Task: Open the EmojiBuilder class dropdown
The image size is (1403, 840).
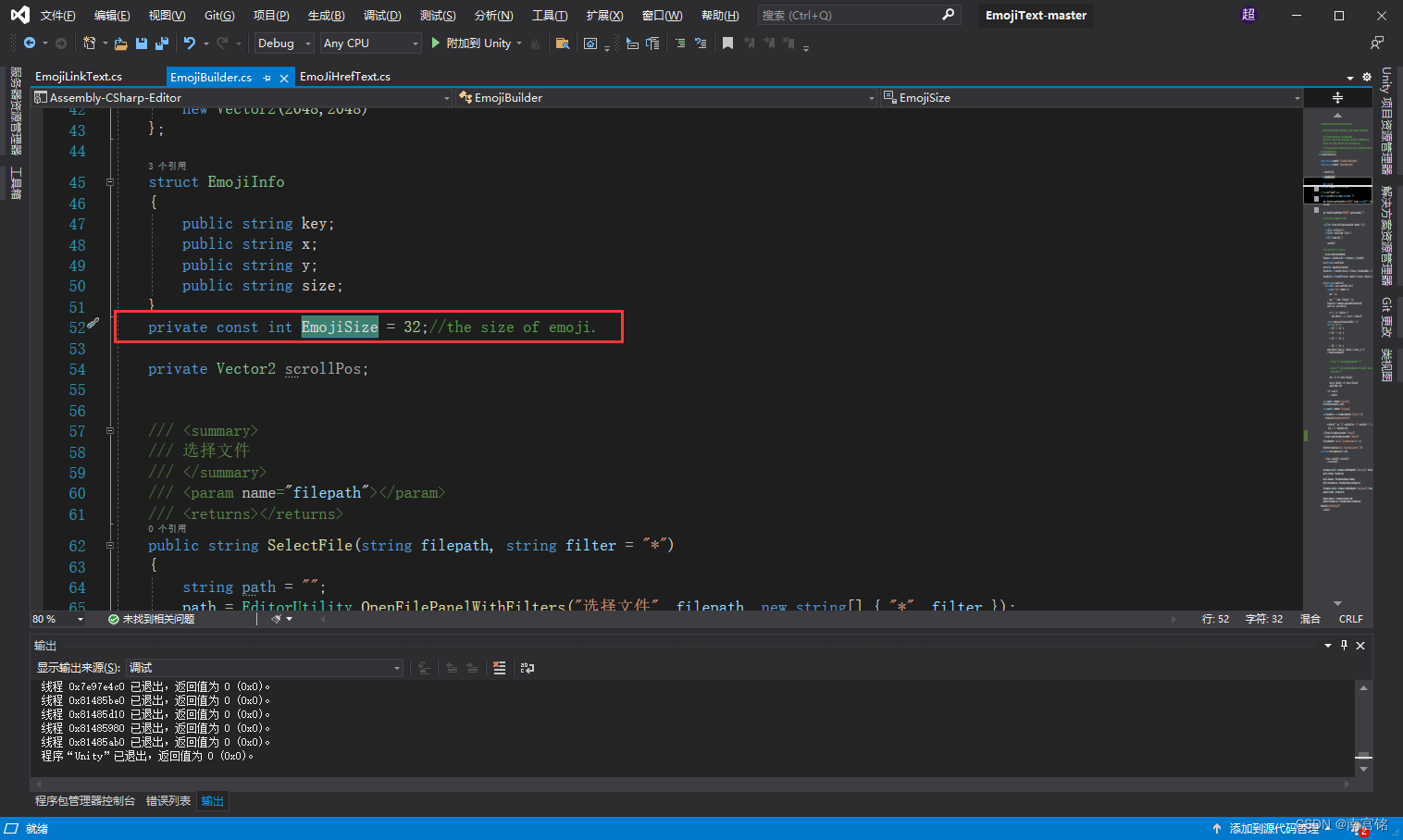Action: [666, 98]
